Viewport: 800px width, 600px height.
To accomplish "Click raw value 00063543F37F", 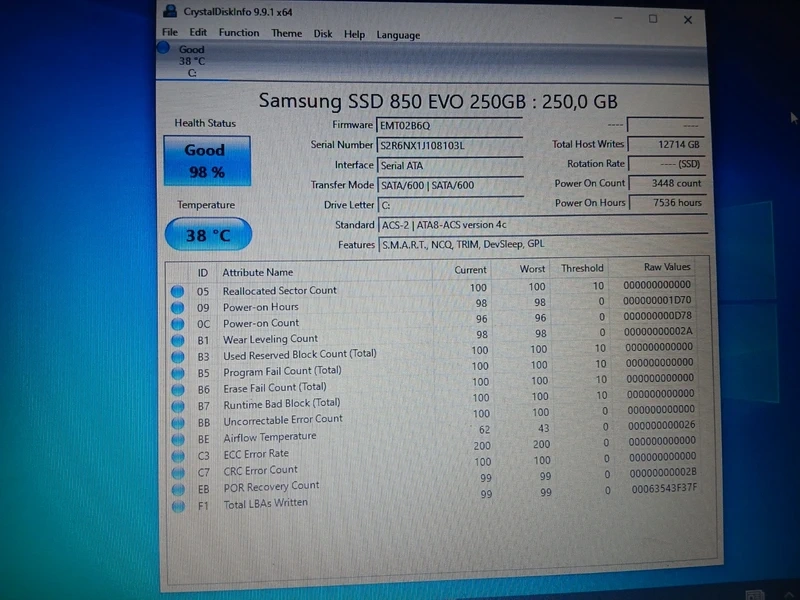I will (x=664, y=488).
